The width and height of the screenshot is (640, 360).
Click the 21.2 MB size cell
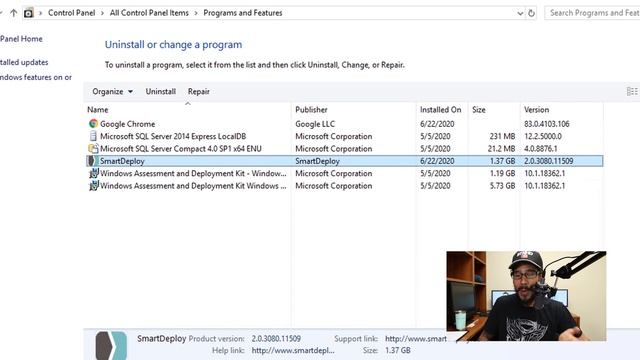point(502,149)
